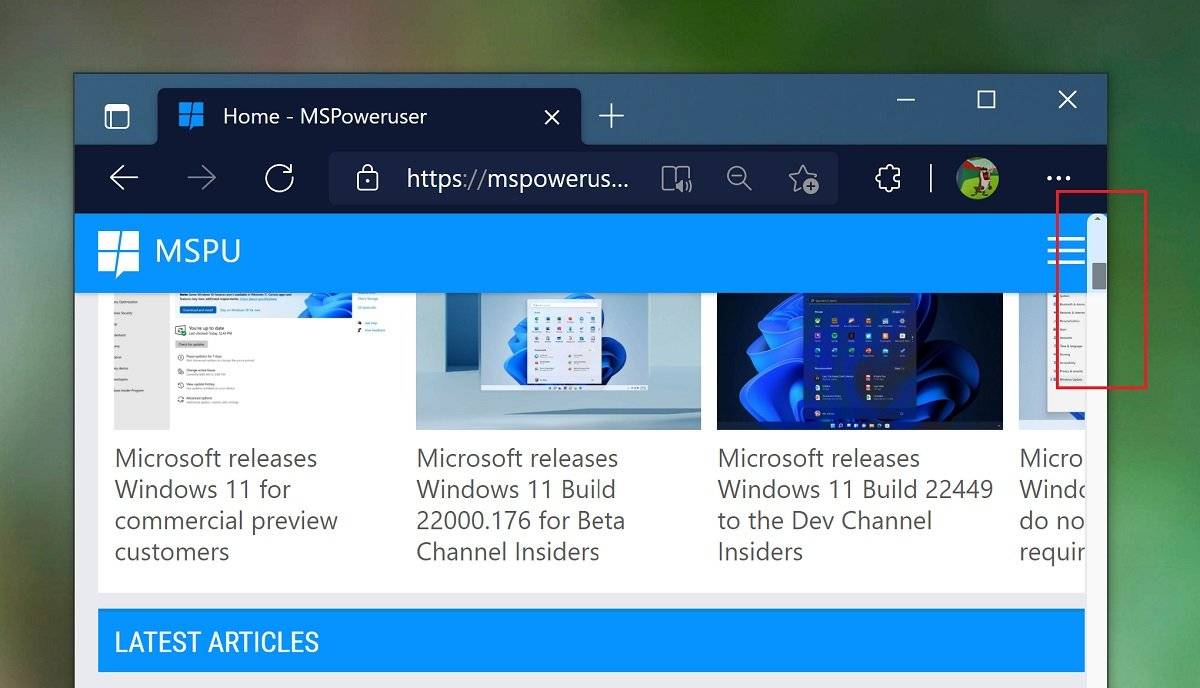
Task: Open the MSPU site home text link
Action: (x=198, y=251)
